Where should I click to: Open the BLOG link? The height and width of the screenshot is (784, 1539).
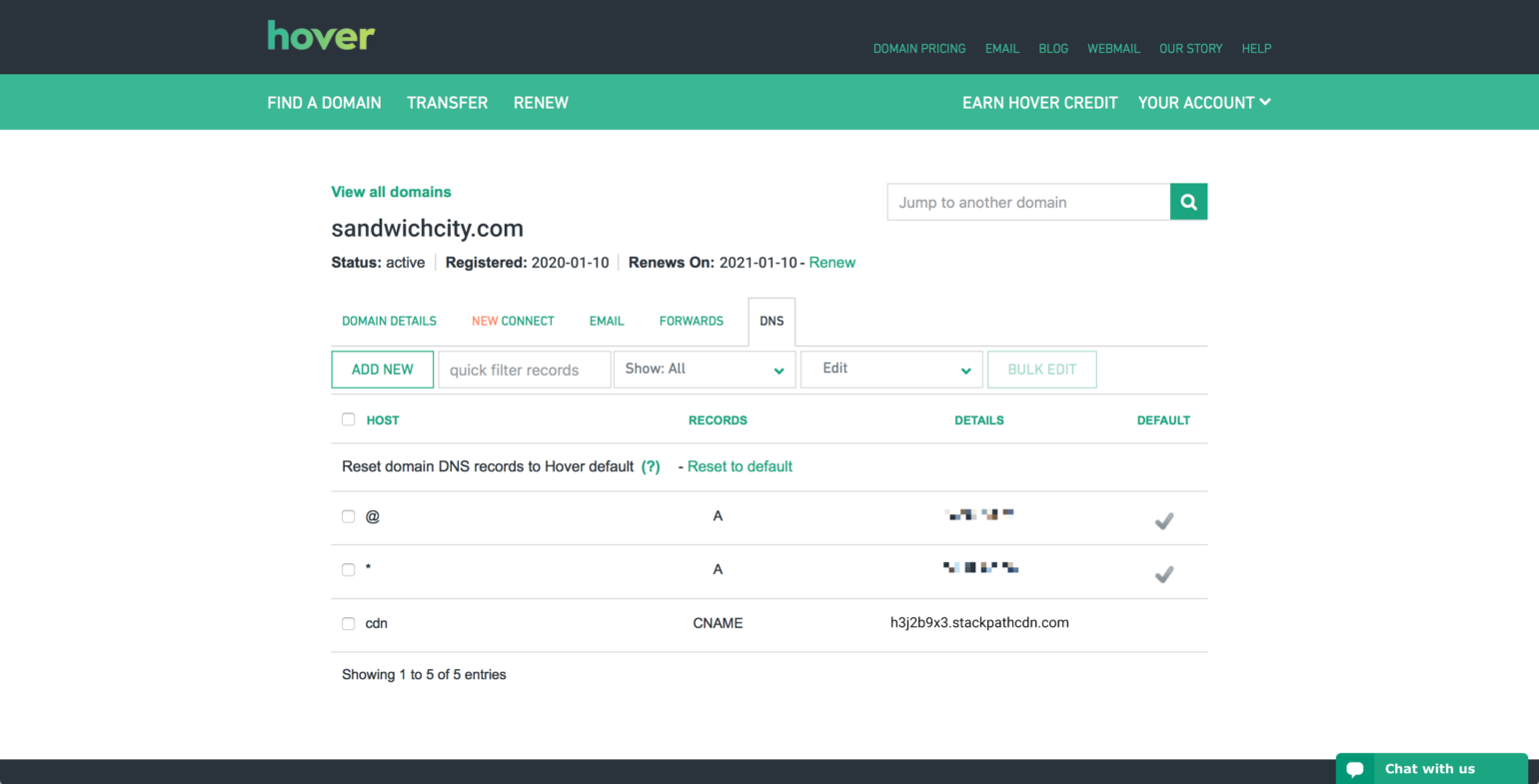coord(1053,48)
